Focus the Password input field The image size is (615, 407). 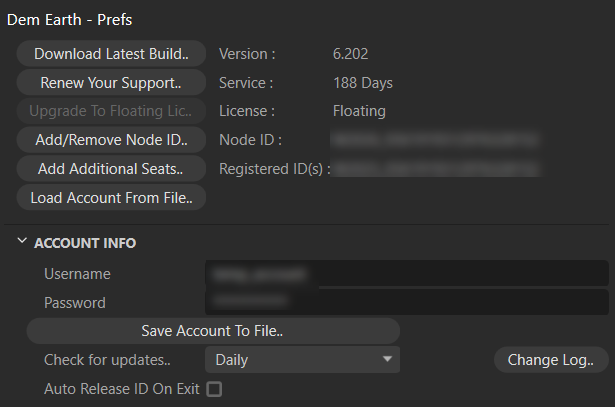407,302
